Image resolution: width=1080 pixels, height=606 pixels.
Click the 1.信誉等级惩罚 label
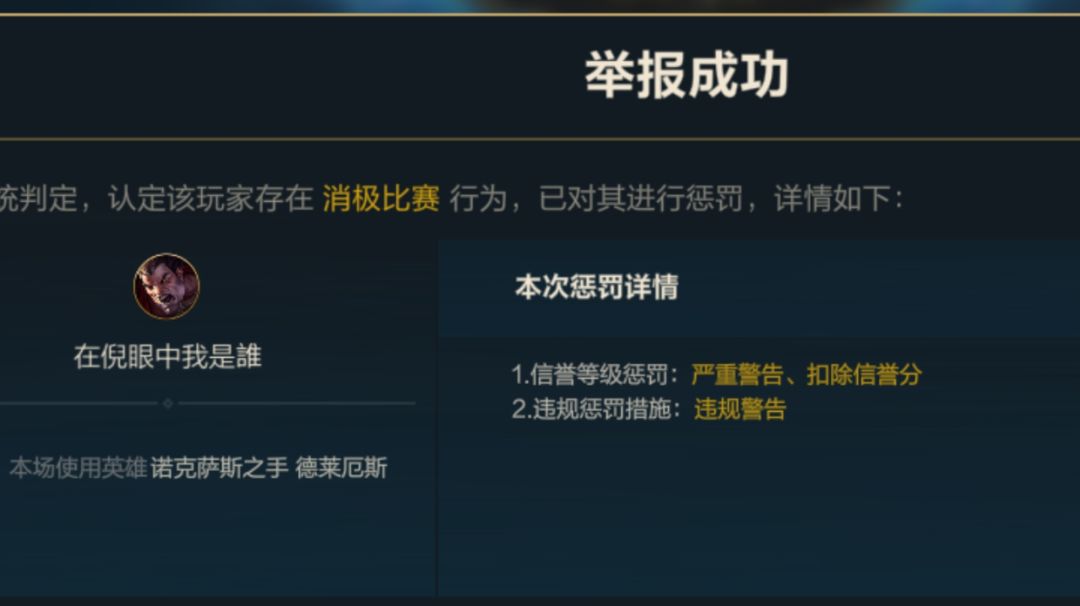coord(591,375)
